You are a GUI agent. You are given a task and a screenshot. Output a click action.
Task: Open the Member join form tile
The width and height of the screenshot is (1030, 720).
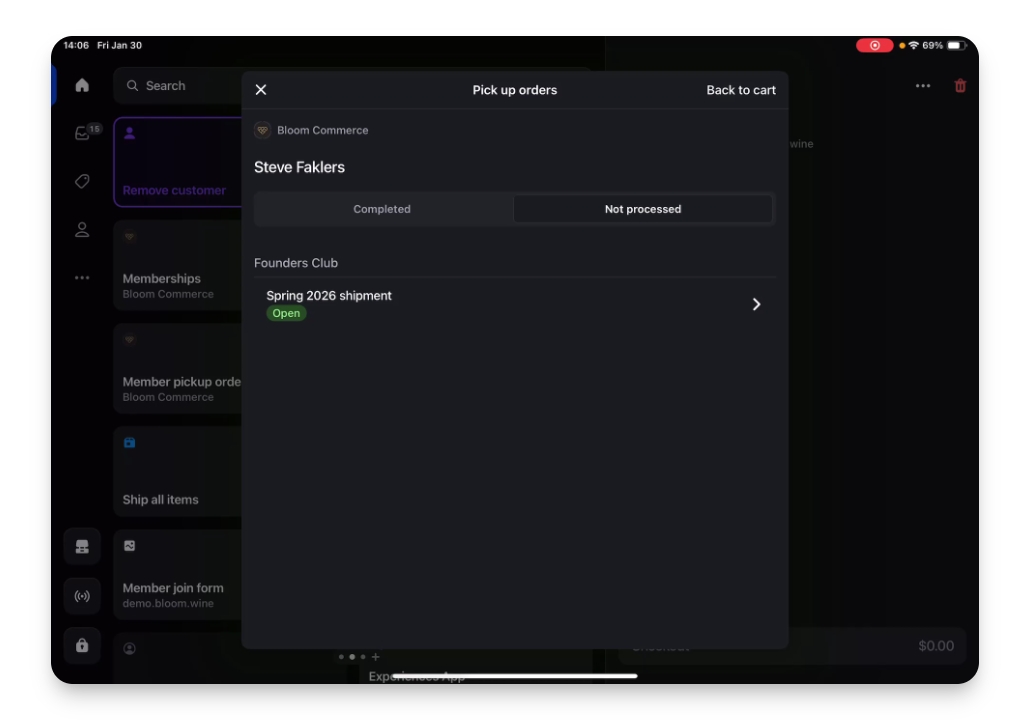coord(178,575)
